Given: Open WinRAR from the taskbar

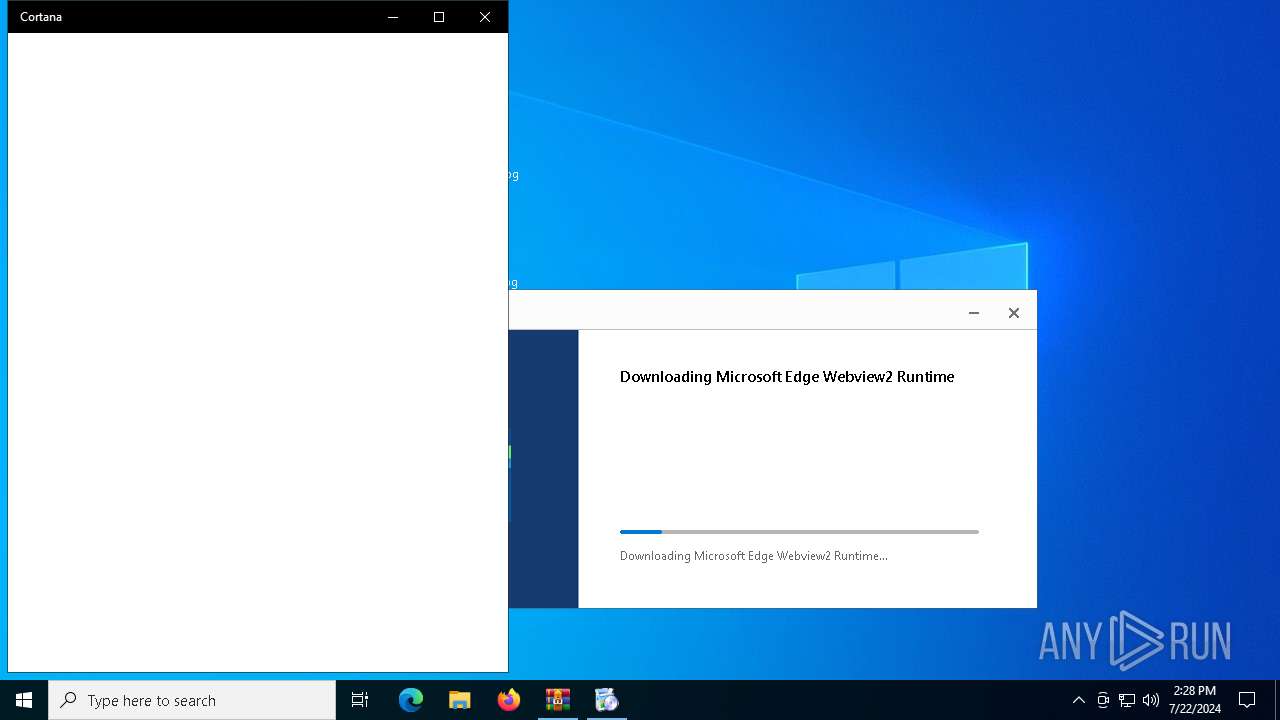Looking at the screenshot, I should (x=557, y=700).
